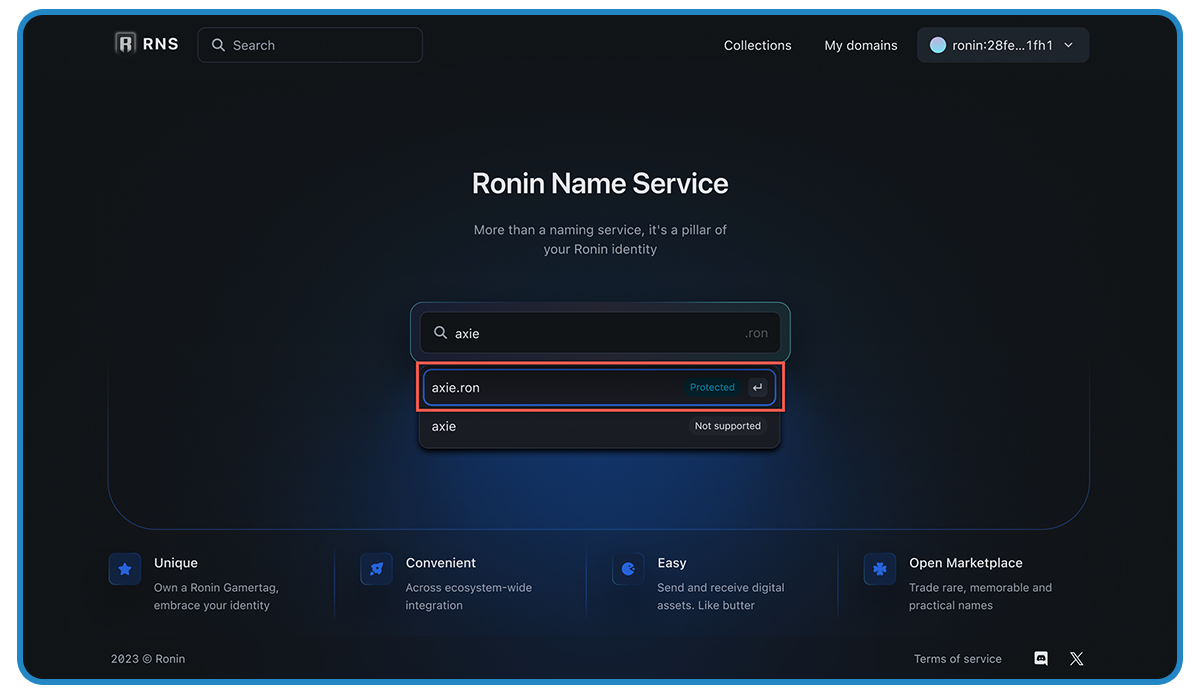
Task: Click the 2023 © Ronin footer text
Action: coord(148,659)
